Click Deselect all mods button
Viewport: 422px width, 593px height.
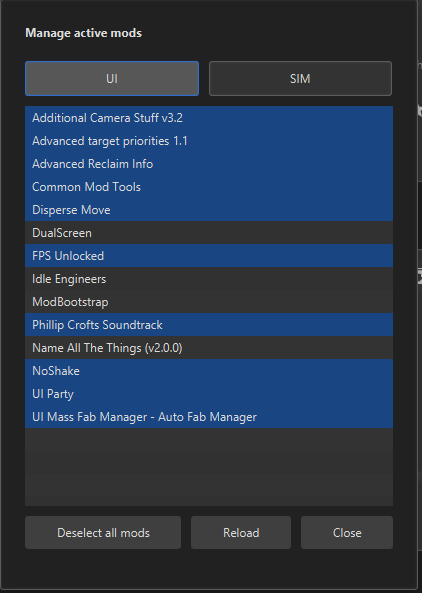pos(103,533)
